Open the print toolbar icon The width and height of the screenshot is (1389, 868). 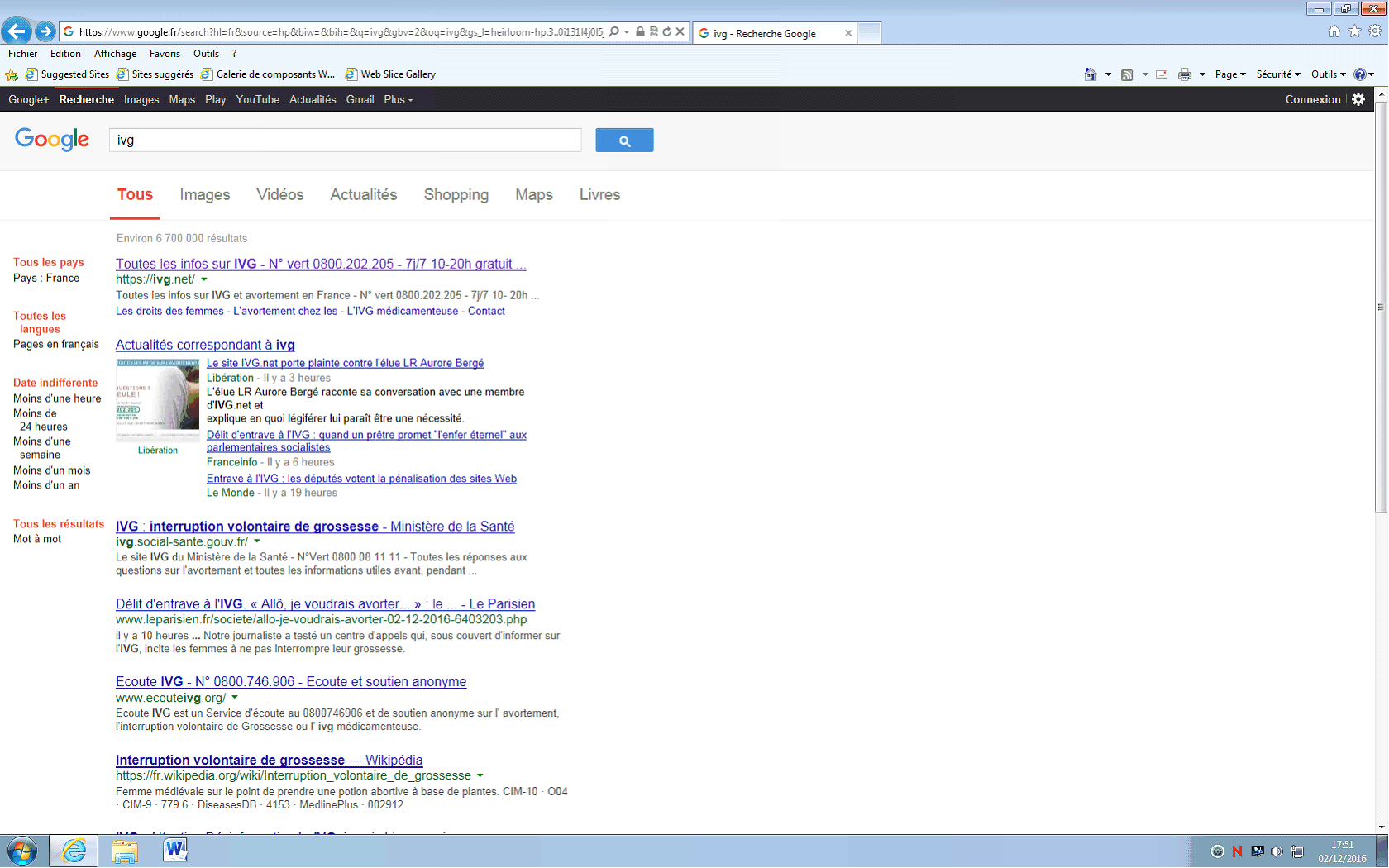click(x=1184, y=74)
